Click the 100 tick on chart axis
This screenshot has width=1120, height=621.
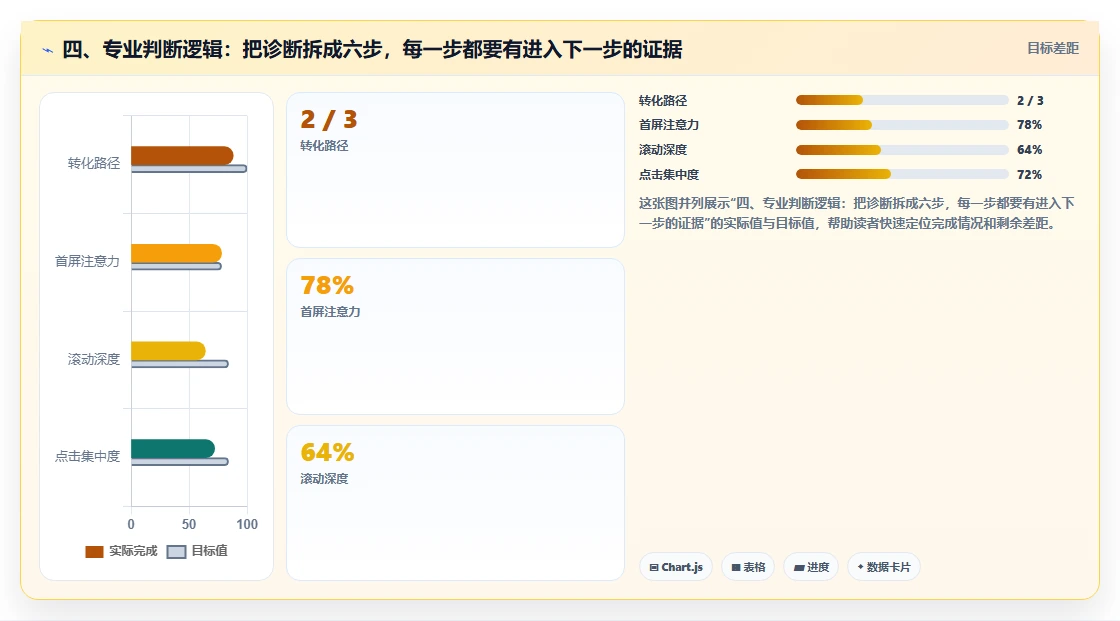tap(247, 525)
